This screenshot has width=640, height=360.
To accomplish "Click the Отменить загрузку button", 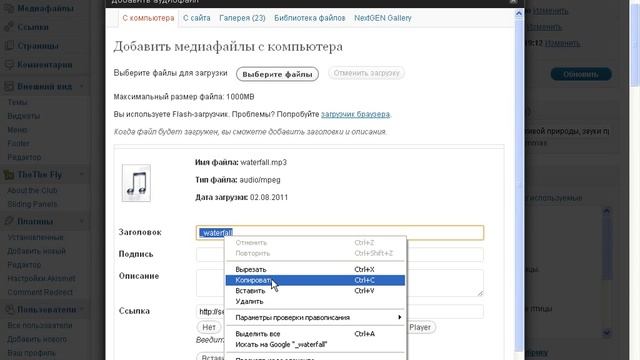I will click(x=367, y=73).
